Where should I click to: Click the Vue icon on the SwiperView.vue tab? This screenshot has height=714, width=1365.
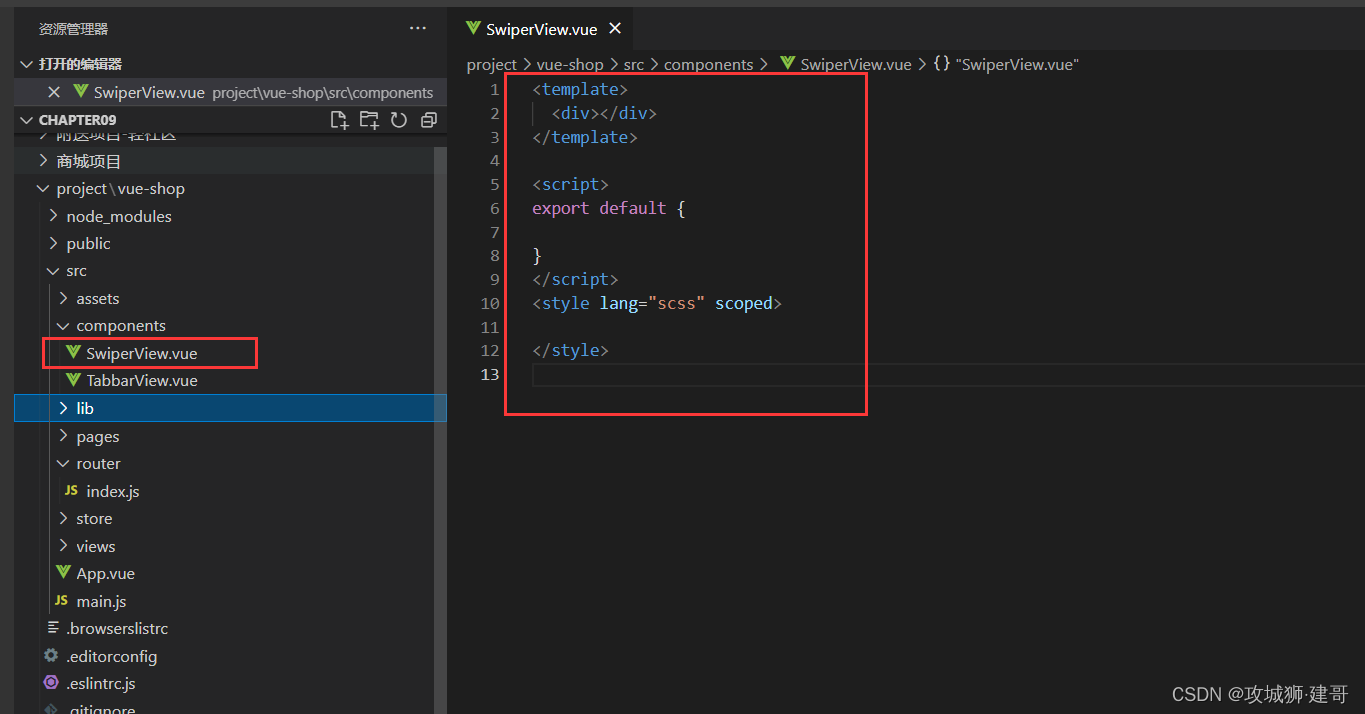click(474, 28)
